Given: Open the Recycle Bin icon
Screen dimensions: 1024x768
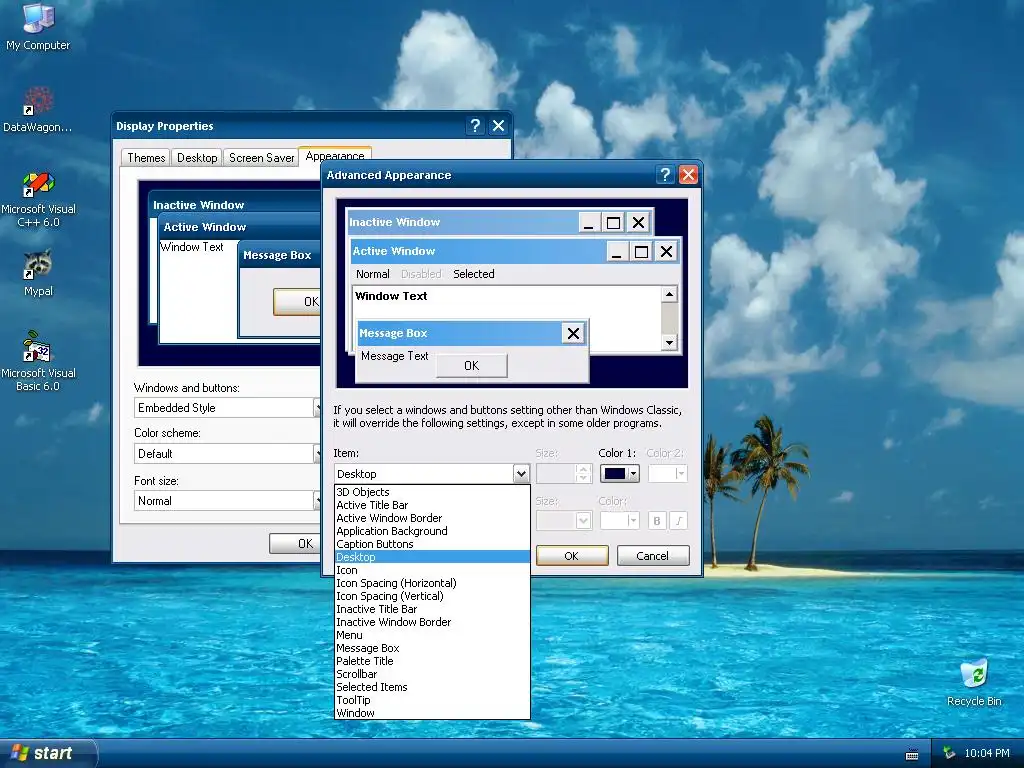Looking at the screenshot, I should [x=974, y=682].
